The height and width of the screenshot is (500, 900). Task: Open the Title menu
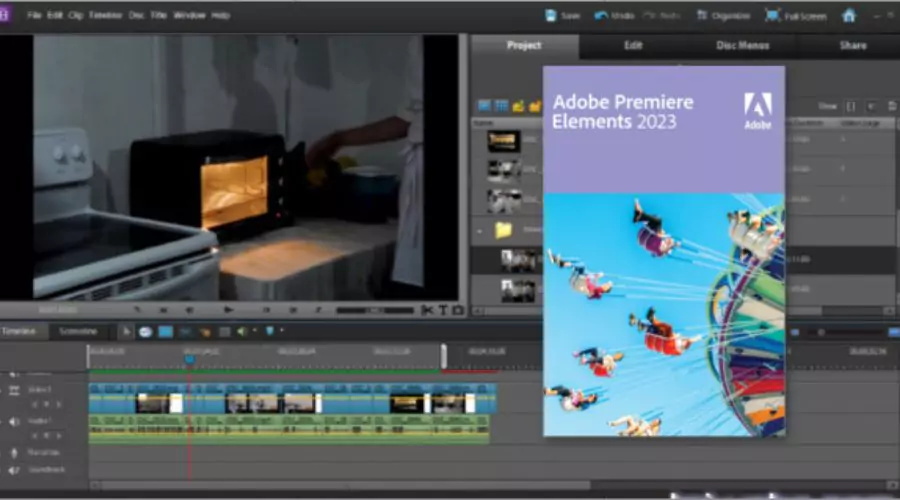click(x=158, y=15)
